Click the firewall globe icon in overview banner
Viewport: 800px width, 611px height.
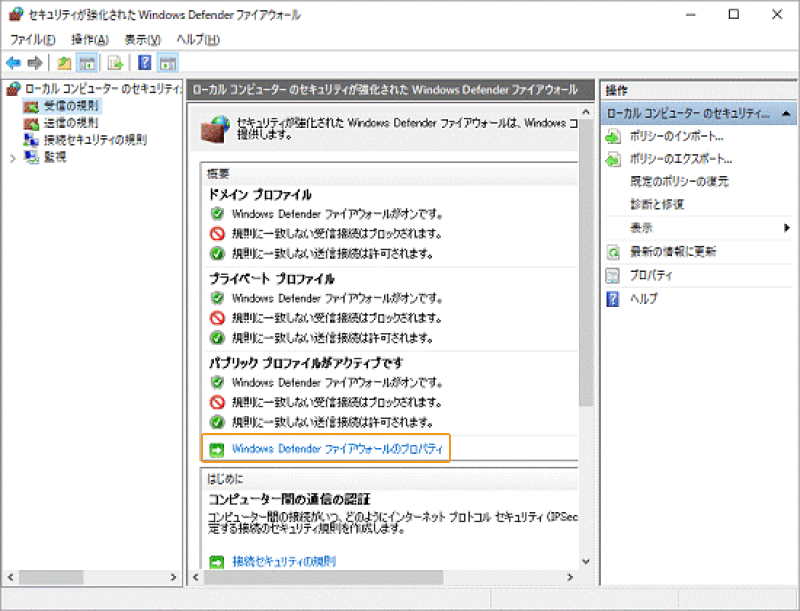216,129
